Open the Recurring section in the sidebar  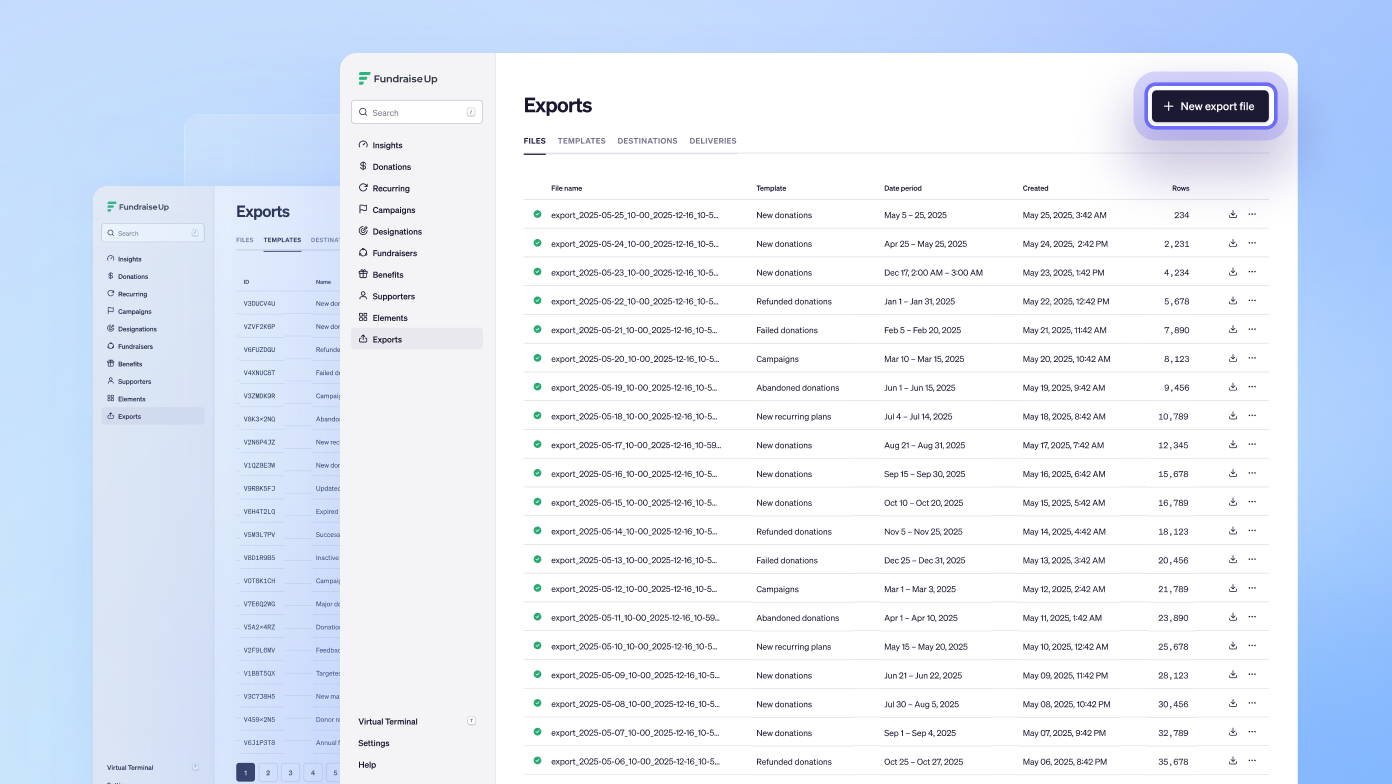click(390, 188)
